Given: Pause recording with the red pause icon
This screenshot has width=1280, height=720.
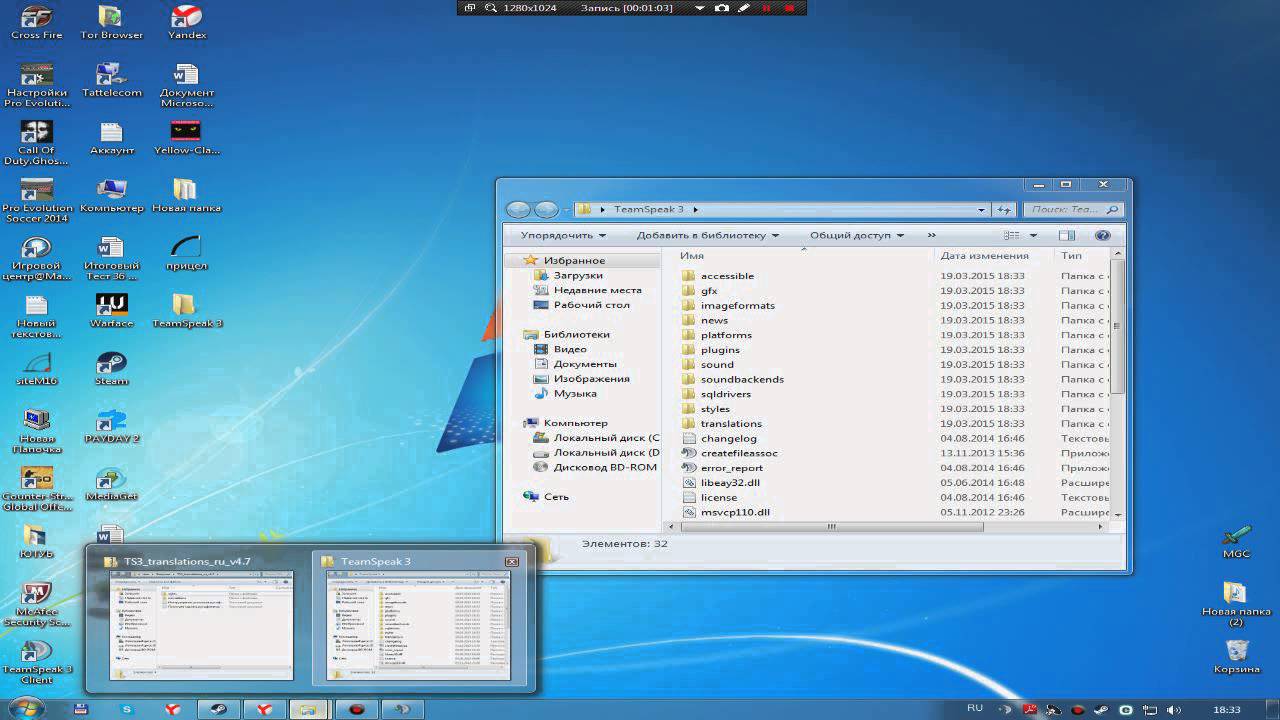Looking at the screenshot, I should pyautogui.click(x=767, y=8).
